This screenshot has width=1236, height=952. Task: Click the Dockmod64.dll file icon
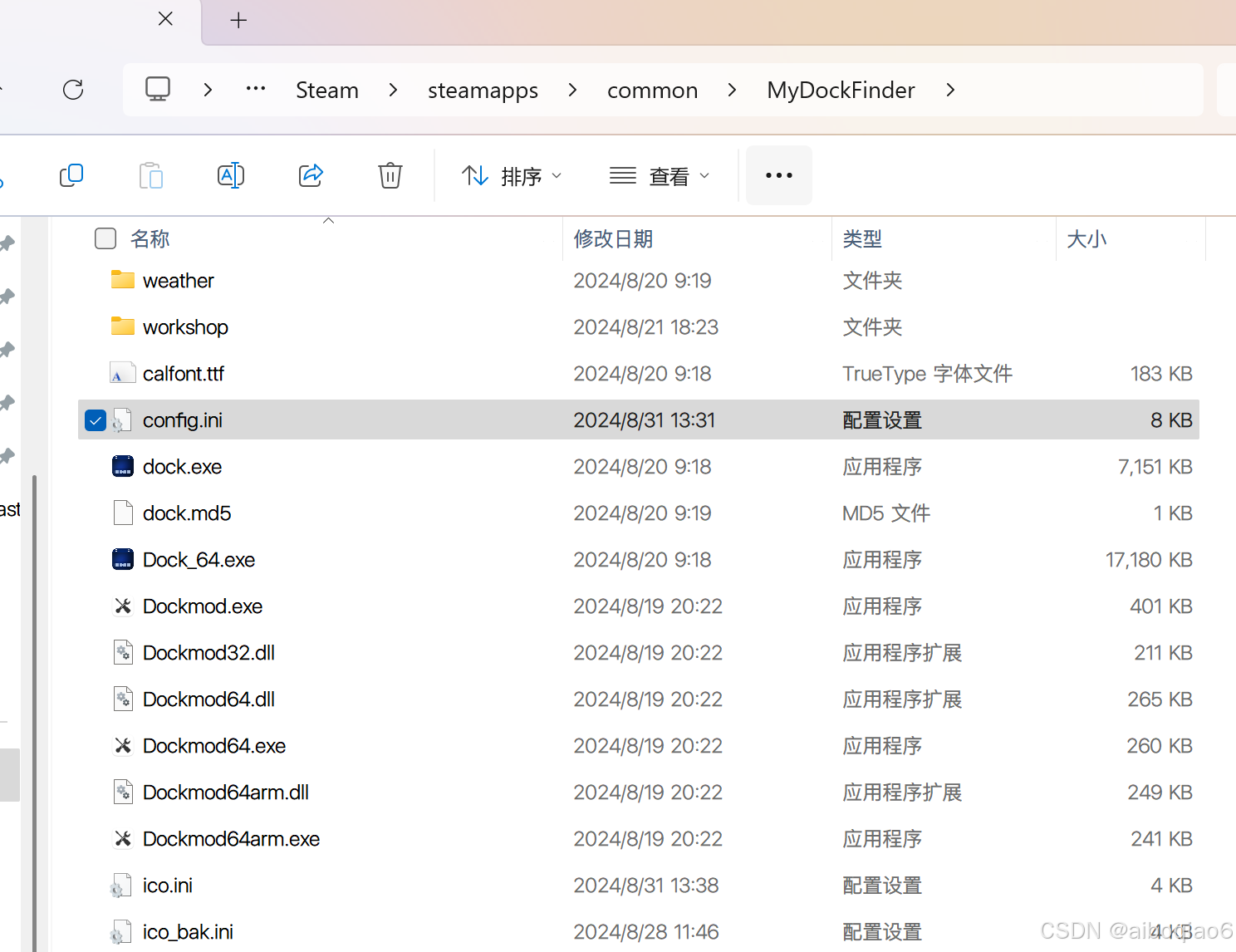pyautogui.click(x=123, y=699)
